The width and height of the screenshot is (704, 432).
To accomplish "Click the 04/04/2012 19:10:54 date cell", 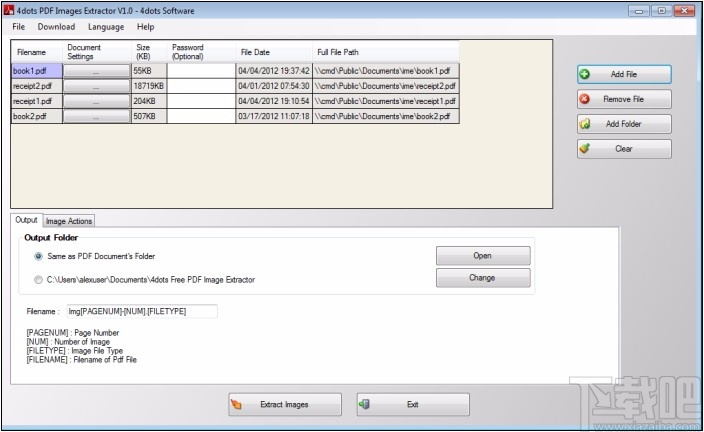I will pos(274,101).
